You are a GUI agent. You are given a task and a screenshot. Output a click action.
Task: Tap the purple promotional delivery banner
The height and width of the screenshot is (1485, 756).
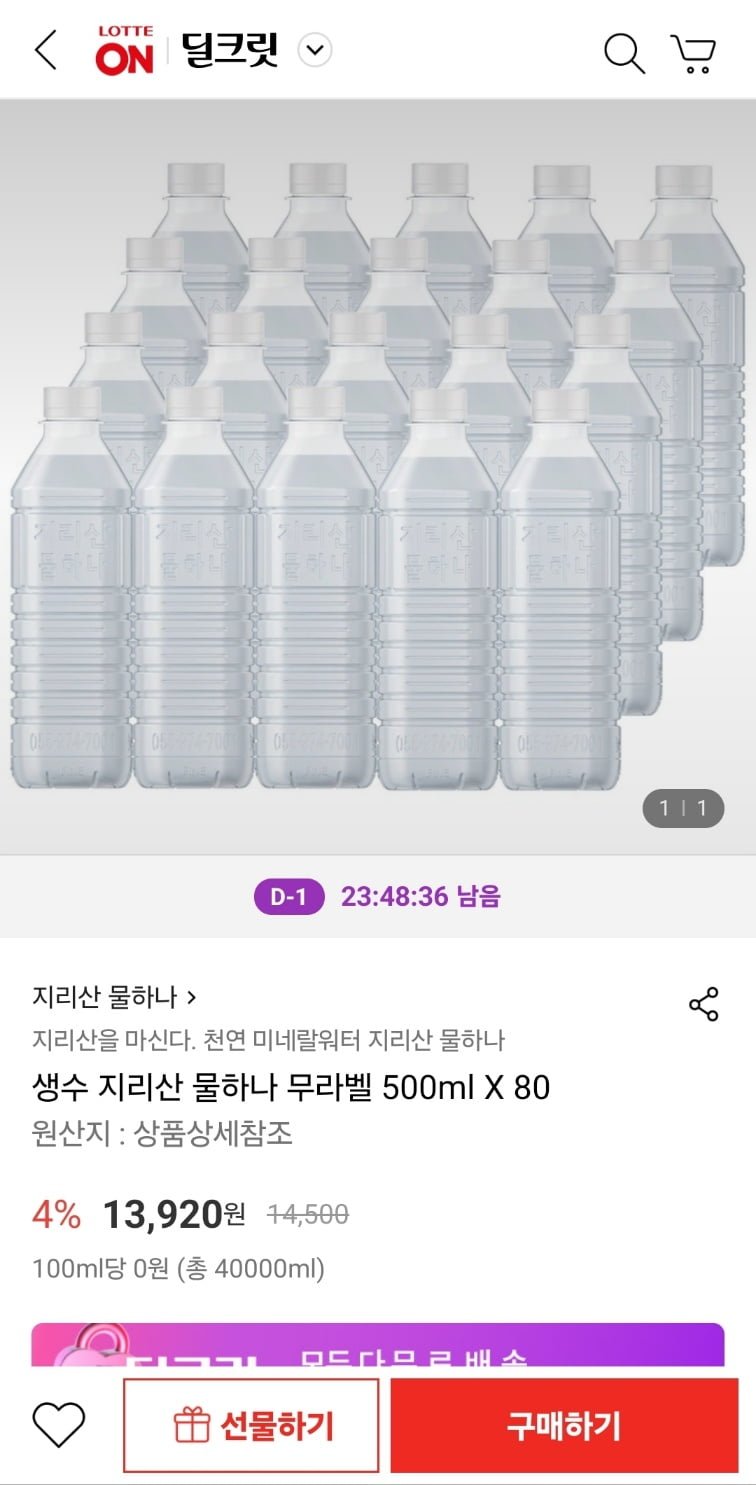378,1345
